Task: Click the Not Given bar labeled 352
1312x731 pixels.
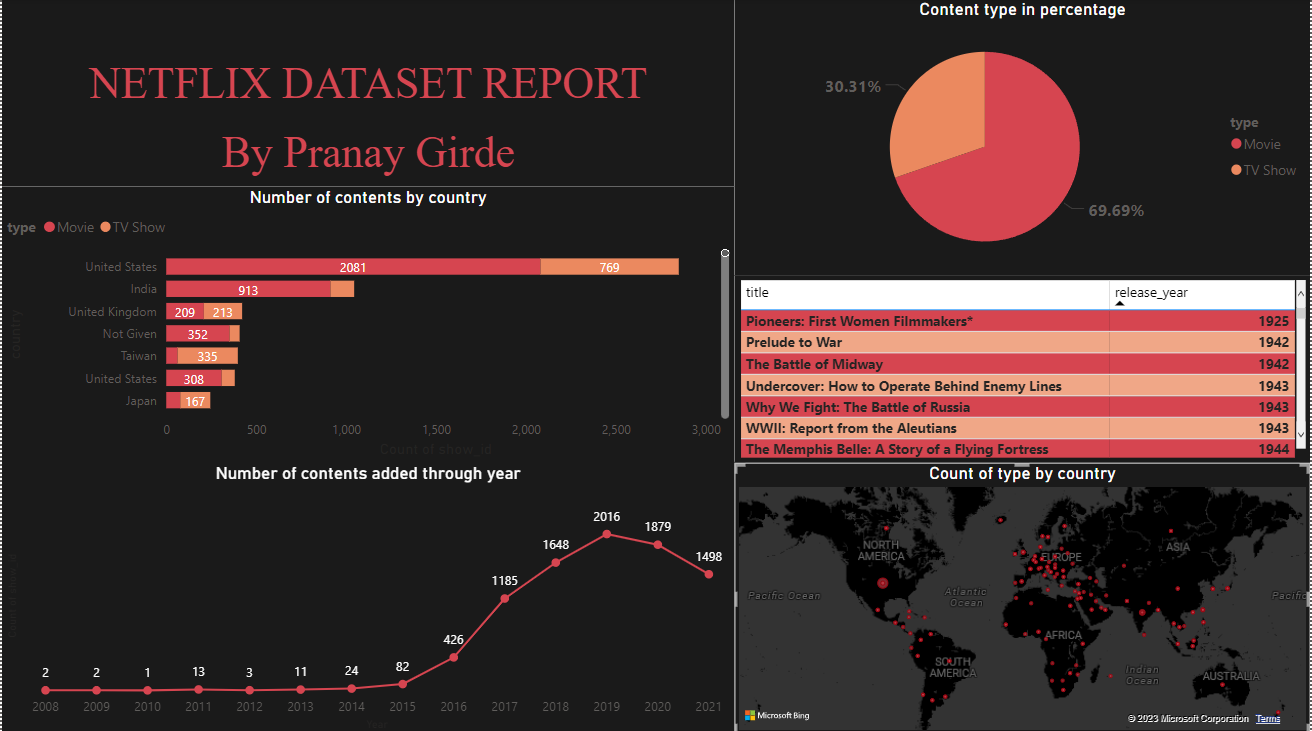Action: [198, 334]
